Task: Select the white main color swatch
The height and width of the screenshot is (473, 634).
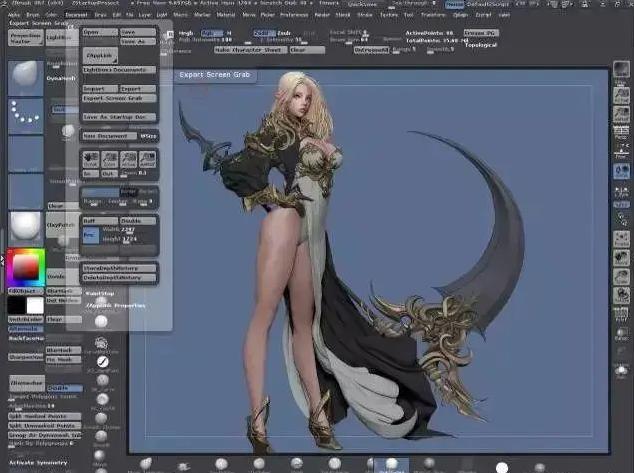Action: click(x=35, y=305)
